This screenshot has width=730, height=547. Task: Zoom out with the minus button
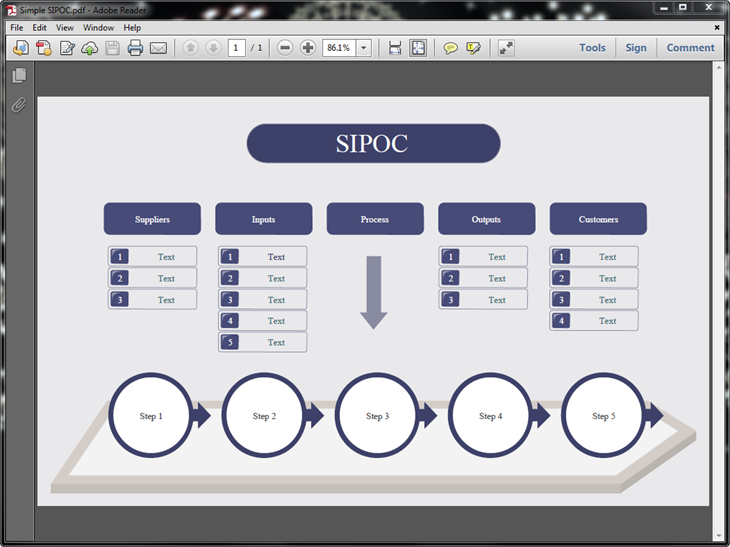285,47
